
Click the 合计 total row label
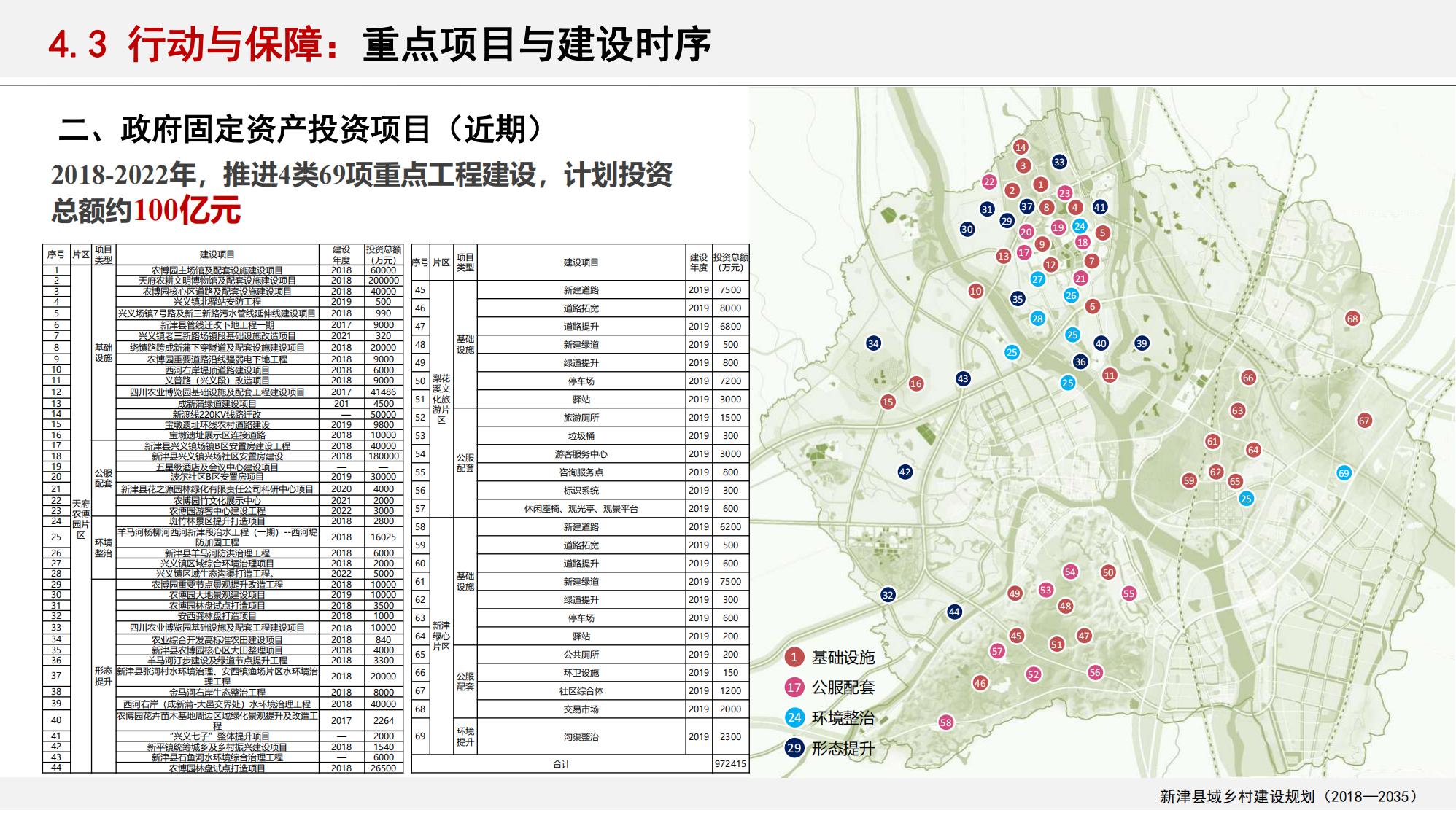562,764
